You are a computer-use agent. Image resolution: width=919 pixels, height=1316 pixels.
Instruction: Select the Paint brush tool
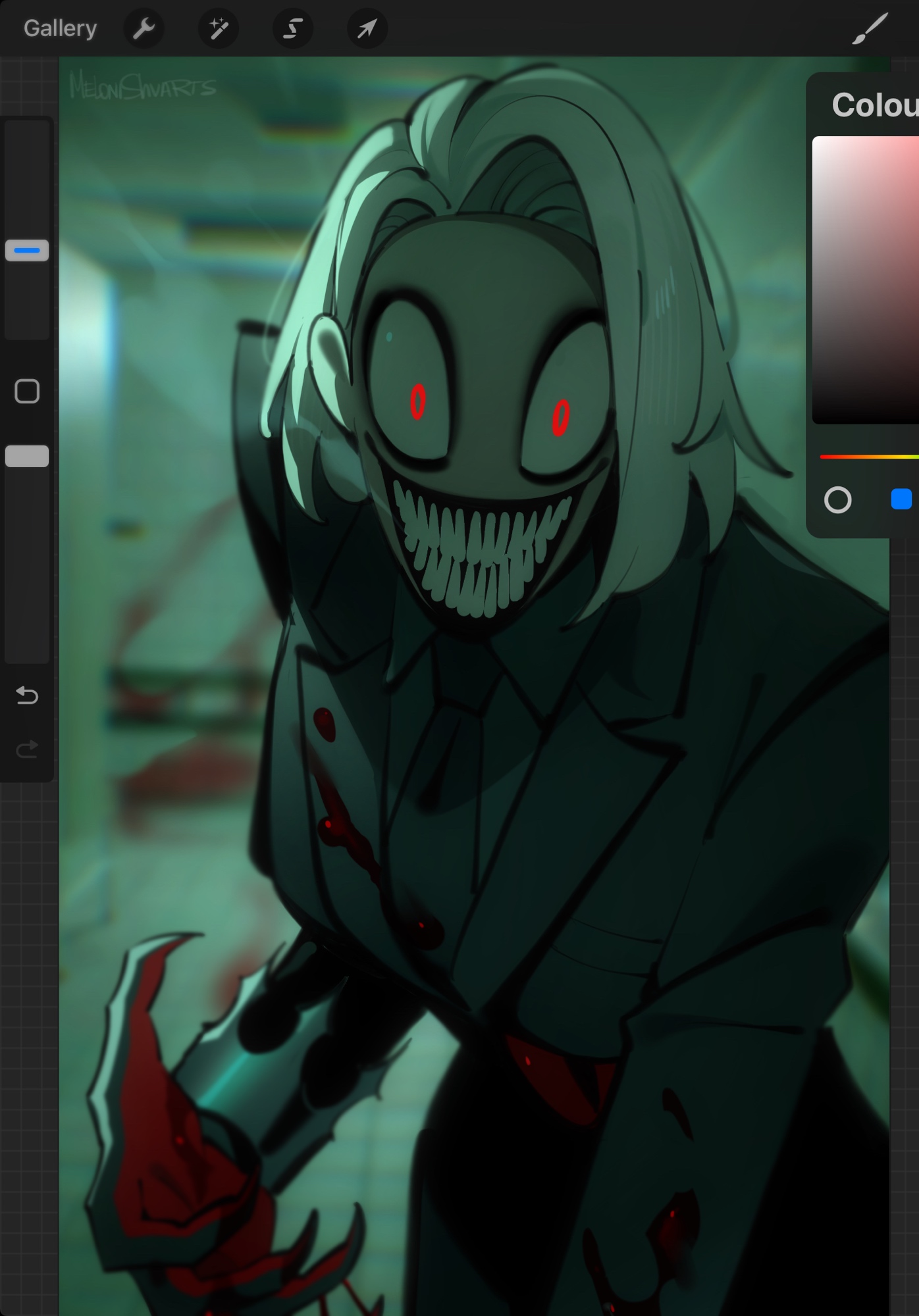point(870,28)
